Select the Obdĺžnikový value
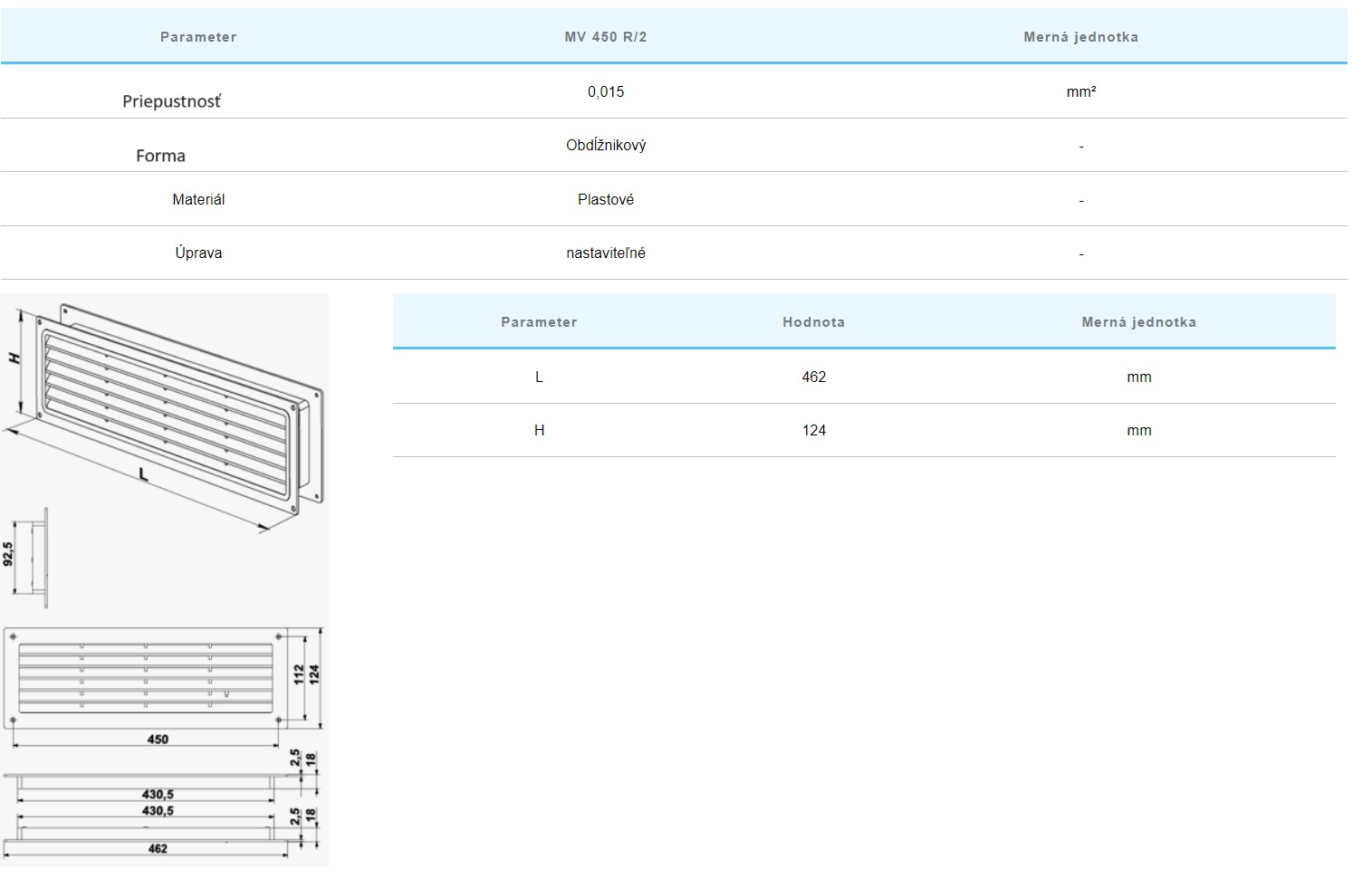Image resolution: width=1372 pixels, height=888 pixels. point(605,145)
